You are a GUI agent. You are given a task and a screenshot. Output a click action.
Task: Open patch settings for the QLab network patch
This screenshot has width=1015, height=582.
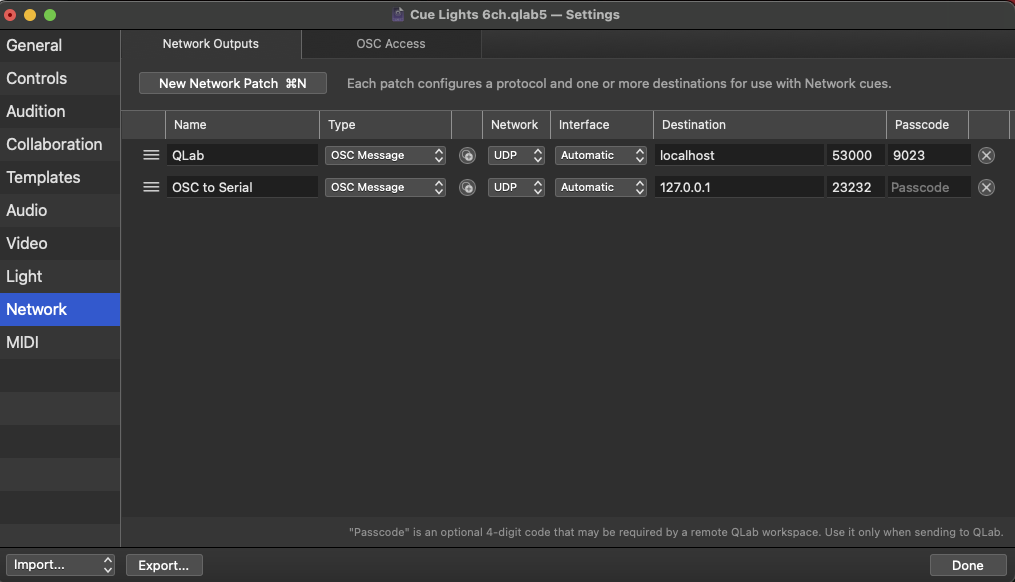coord(467,155)
